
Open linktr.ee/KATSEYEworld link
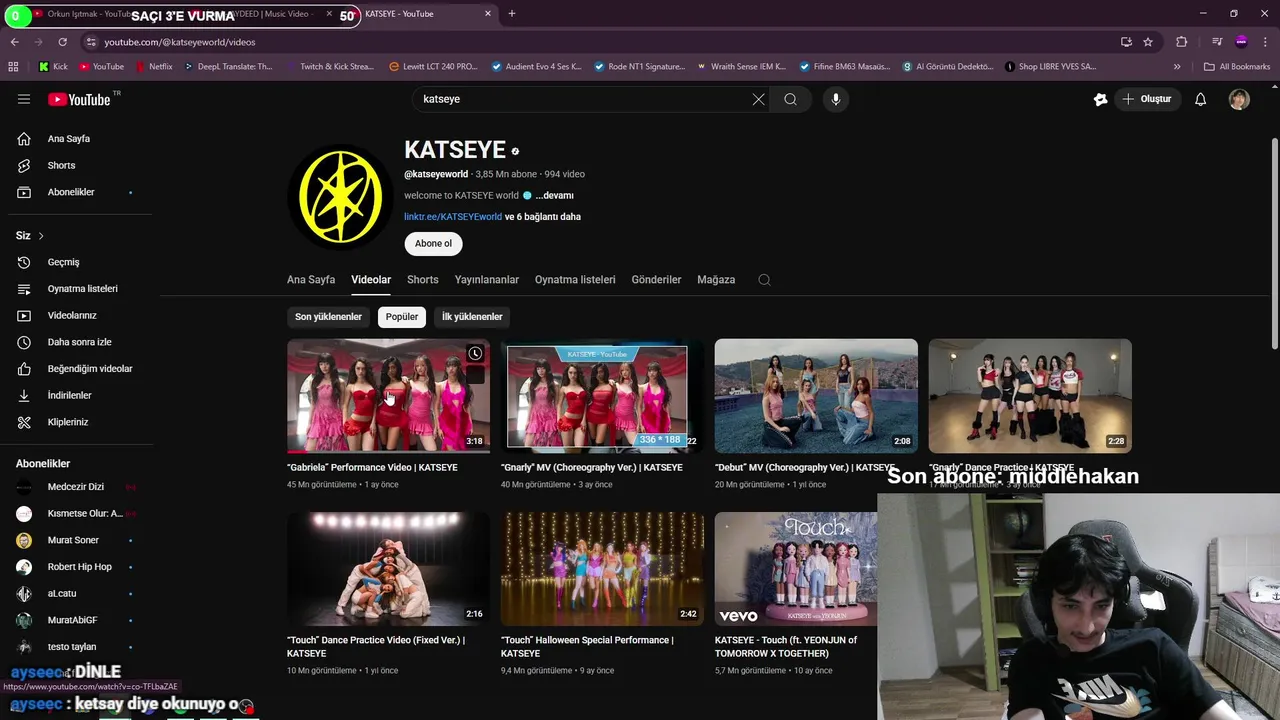coord(453,217)
